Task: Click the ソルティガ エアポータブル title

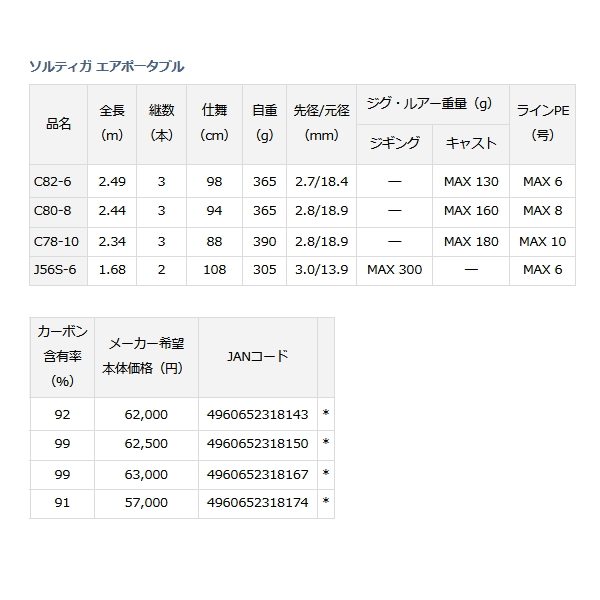Action: 107,67
